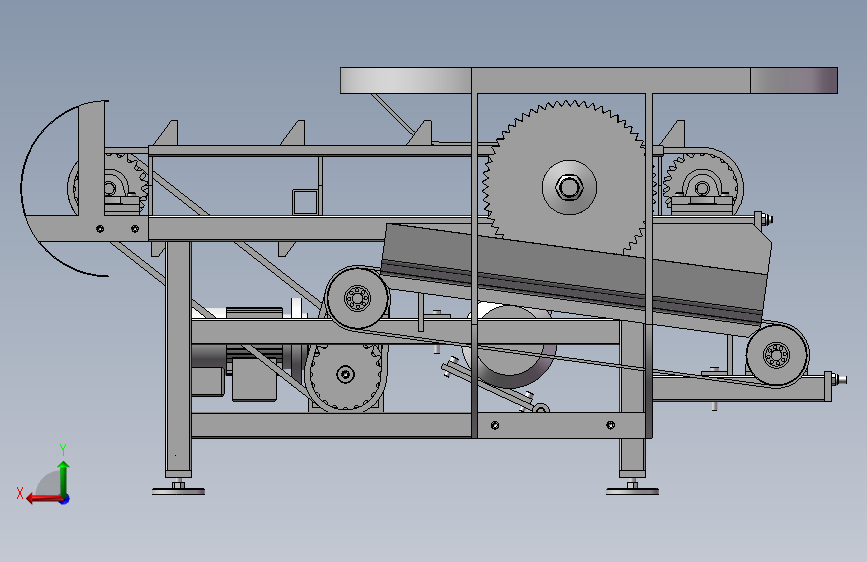Select the far-right belt pulley with bearing
The height and width of the screenshot is (562, 867).
pyautogui.click(x=777, y=355)
